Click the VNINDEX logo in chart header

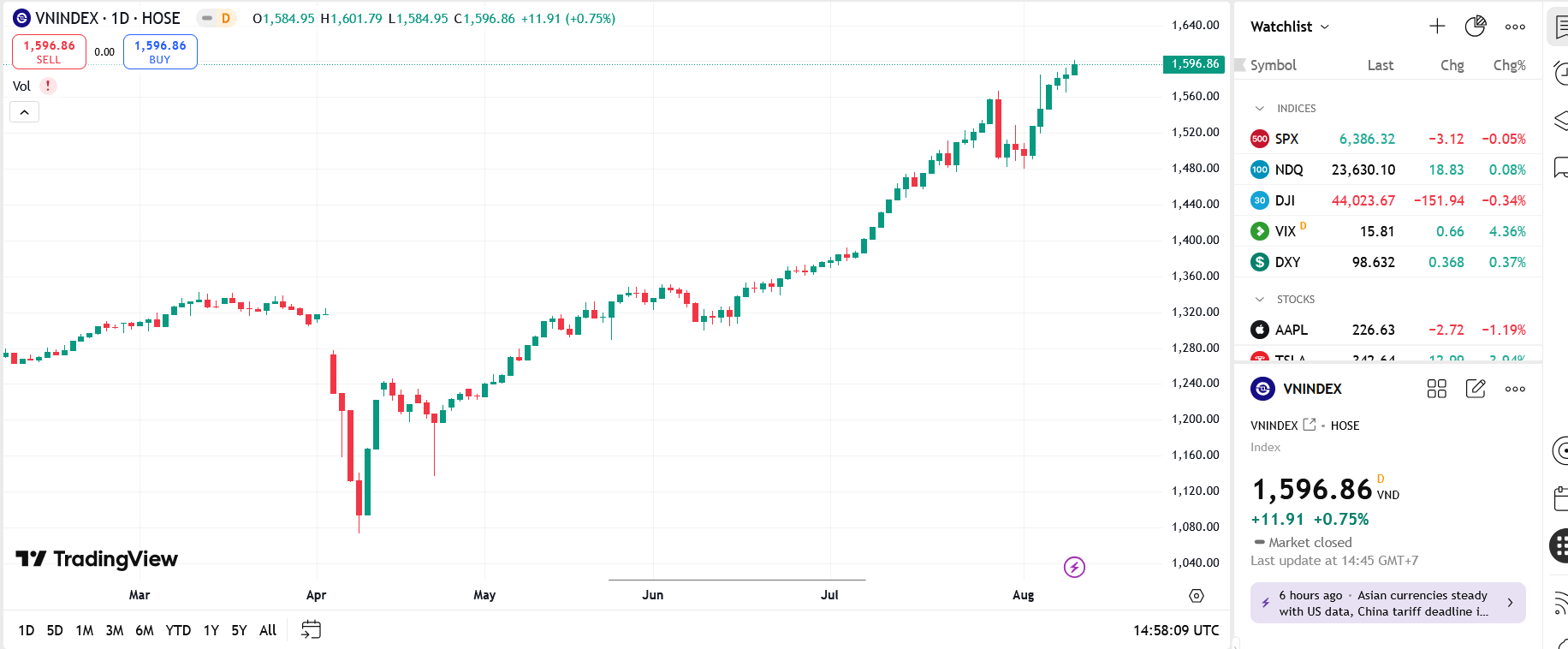click(22, 18)
